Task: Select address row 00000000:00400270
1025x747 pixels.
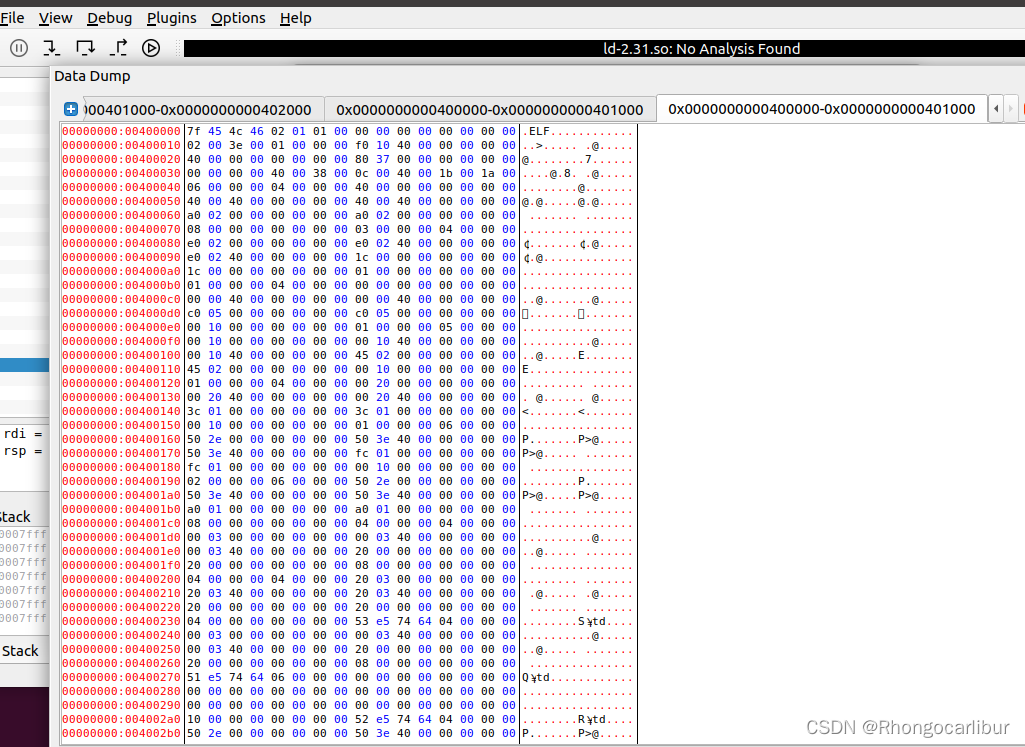Action: pos(122,677)
